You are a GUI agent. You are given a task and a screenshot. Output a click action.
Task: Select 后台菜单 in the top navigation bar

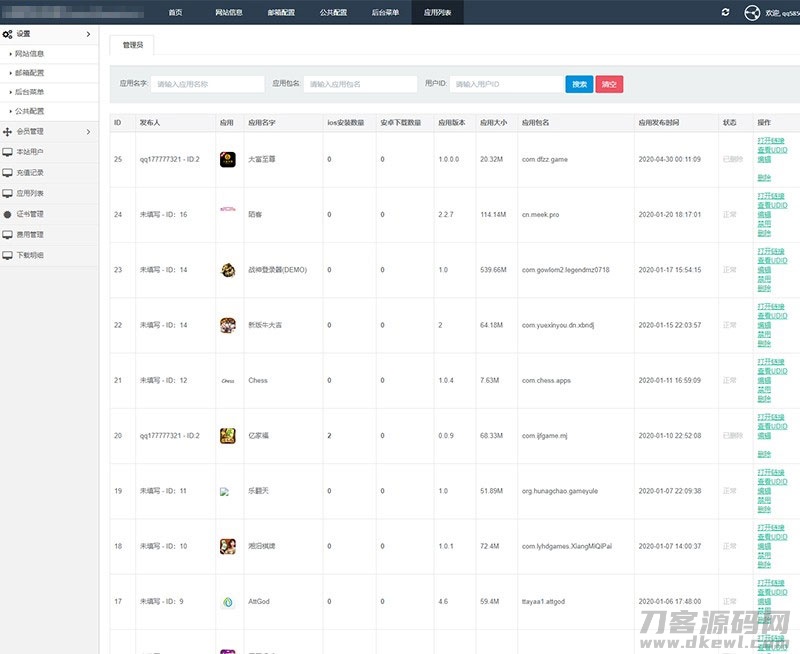(x=385, y=12)
